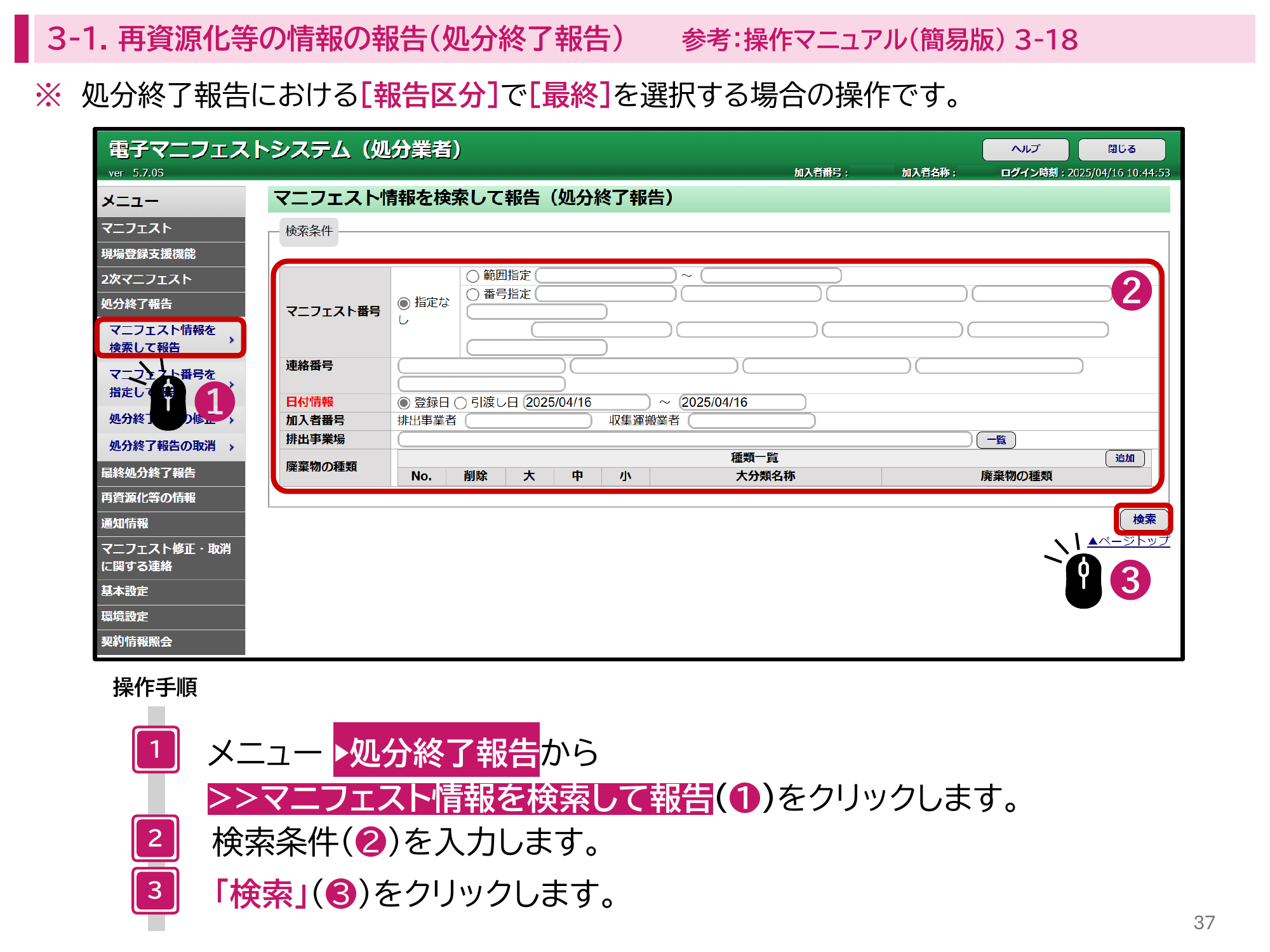Screen dimensions: 1270x952
Task: Click the 排出事業場 text field
Action: point(685,440)
